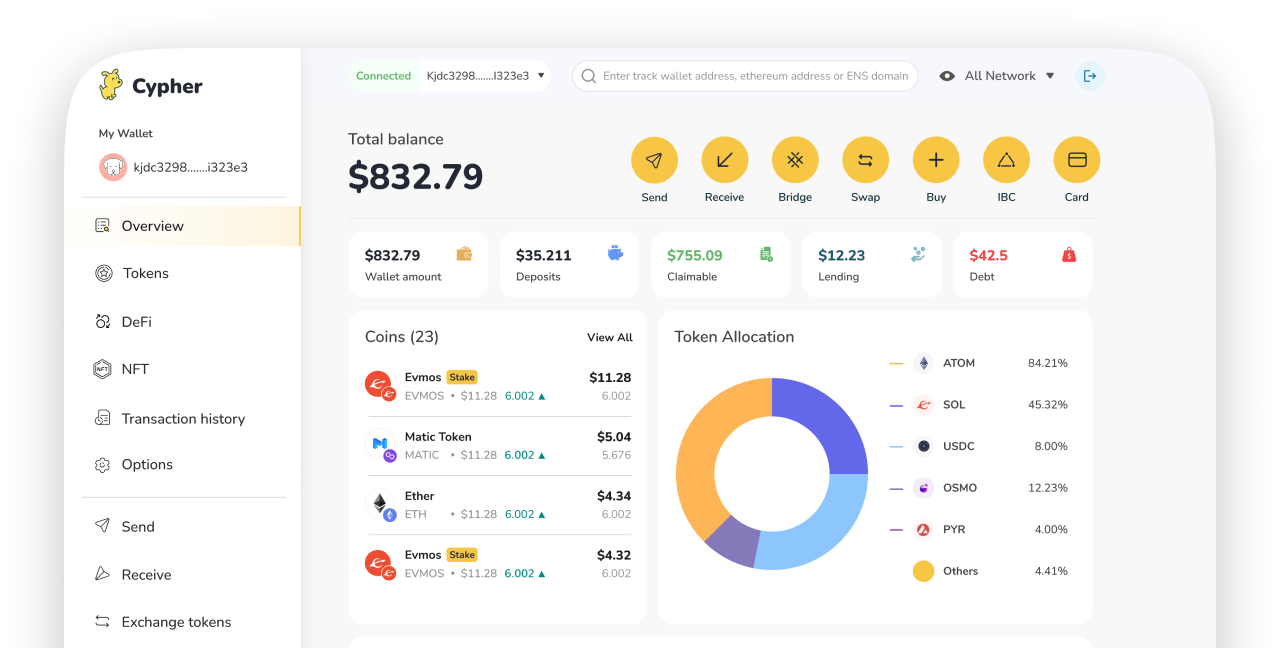Open the Tokens page in sidebar
The width and height of the screenshot is (1280, 648).
[x=145, y=273]
